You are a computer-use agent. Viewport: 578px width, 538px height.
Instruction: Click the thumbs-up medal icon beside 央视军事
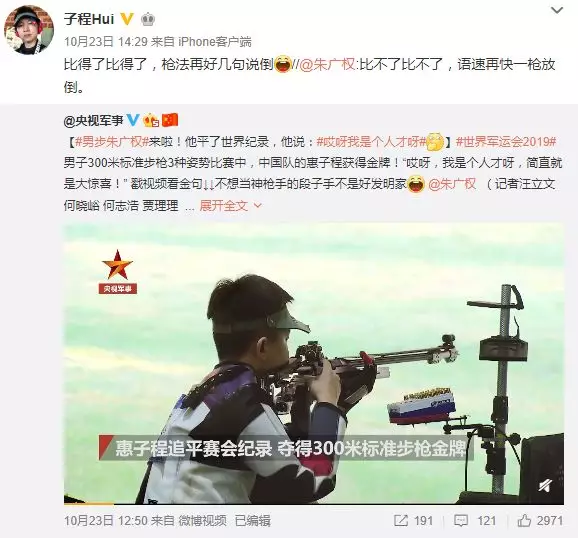click(151, 120)
